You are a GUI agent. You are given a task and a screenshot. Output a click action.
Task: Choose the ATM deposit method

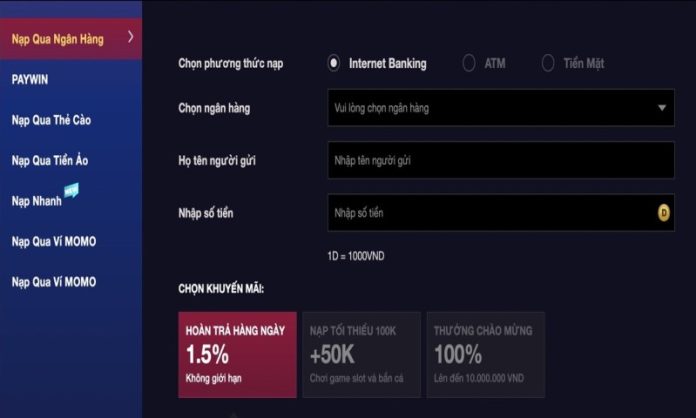(469, 63)
